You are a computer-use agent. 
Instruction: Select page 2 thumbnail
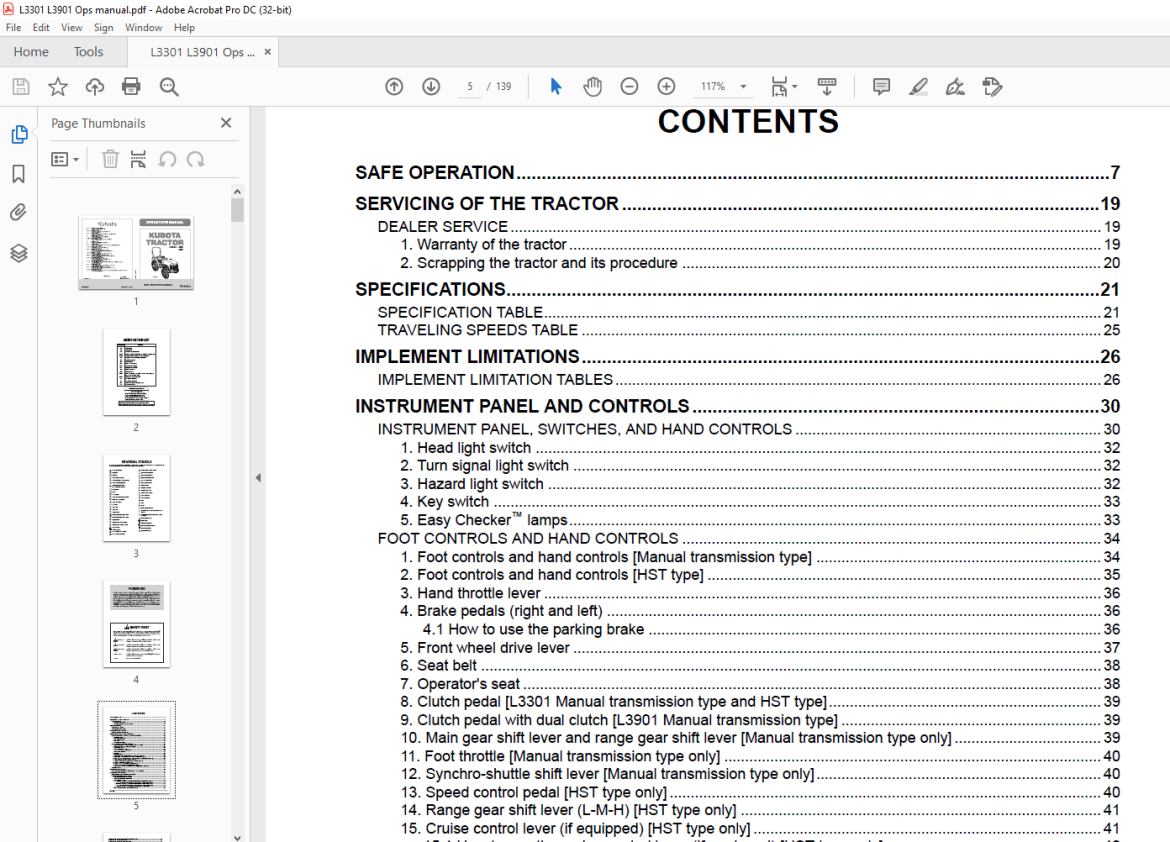pyautogui.click(x=136, y=372)
